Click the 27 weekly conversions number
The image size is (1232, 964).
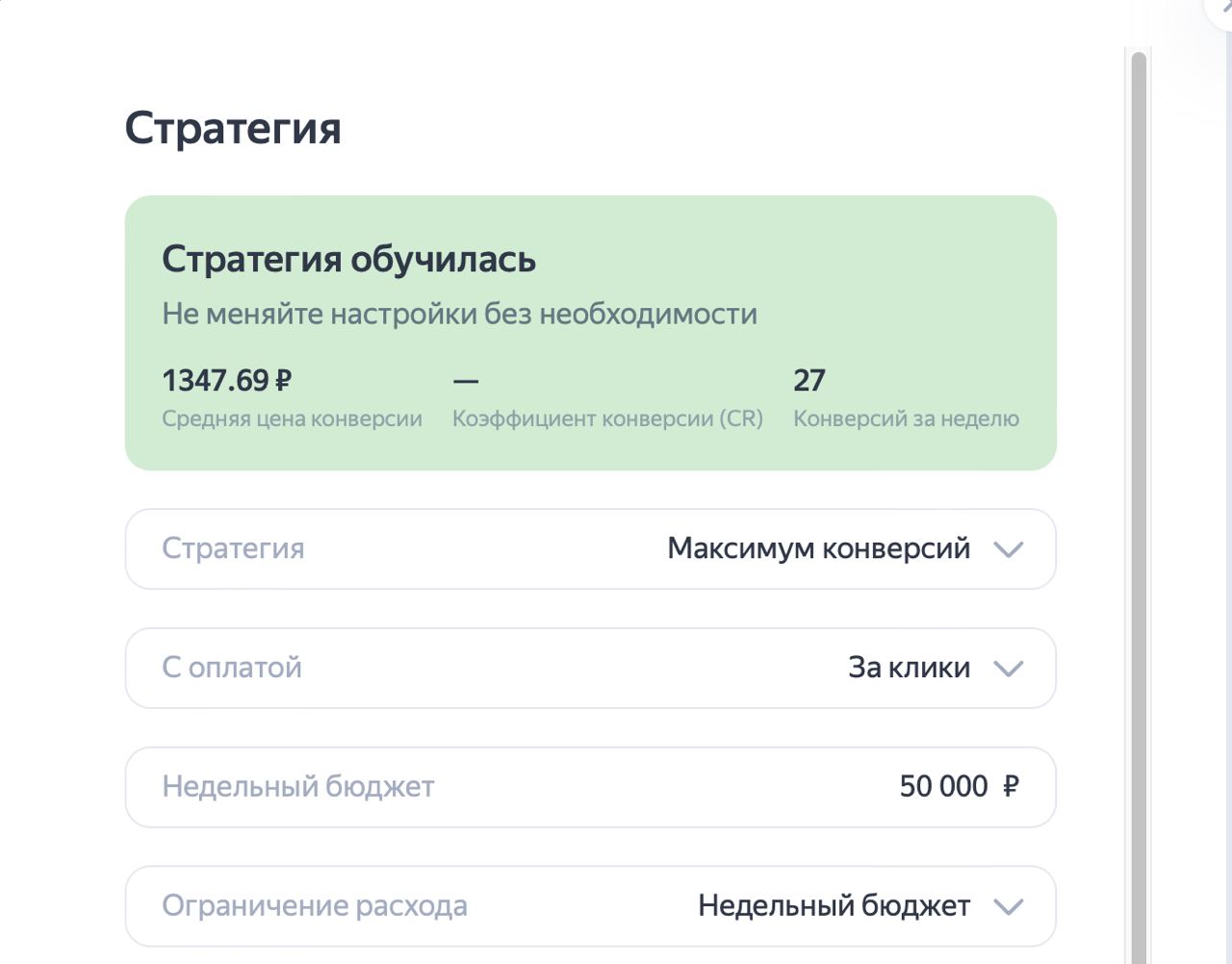tap(808, 381)
